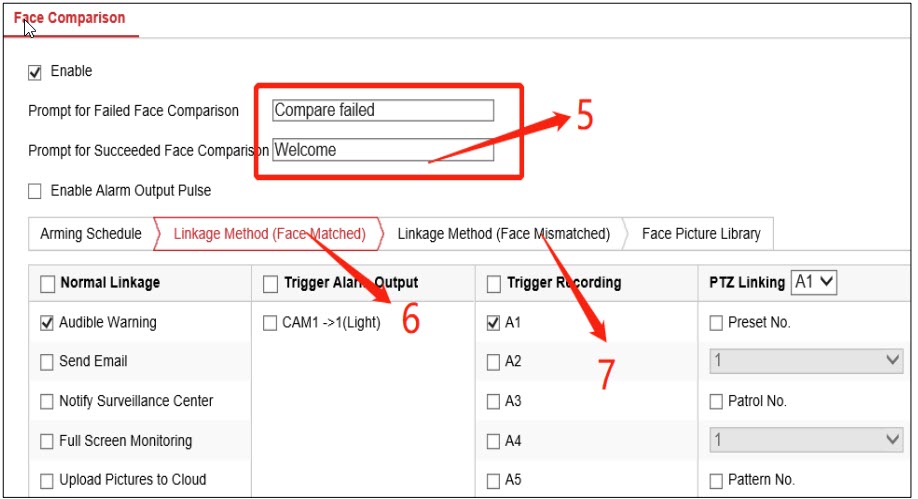
Task: Uncheck the Audible Warning option
Action: tap(47, 323)
